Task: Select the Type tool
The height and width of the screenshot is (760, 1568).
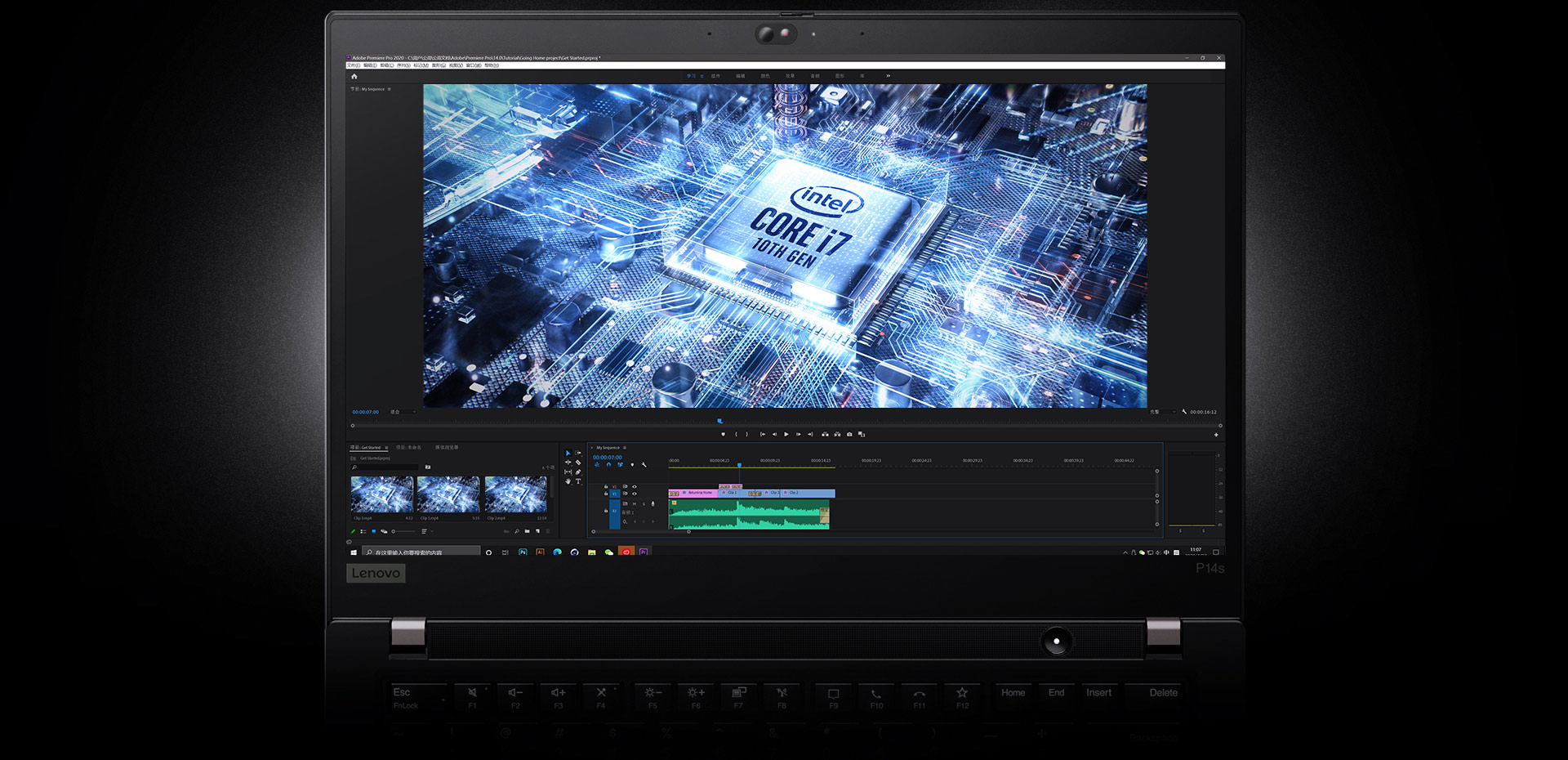Action: (578, 481)
